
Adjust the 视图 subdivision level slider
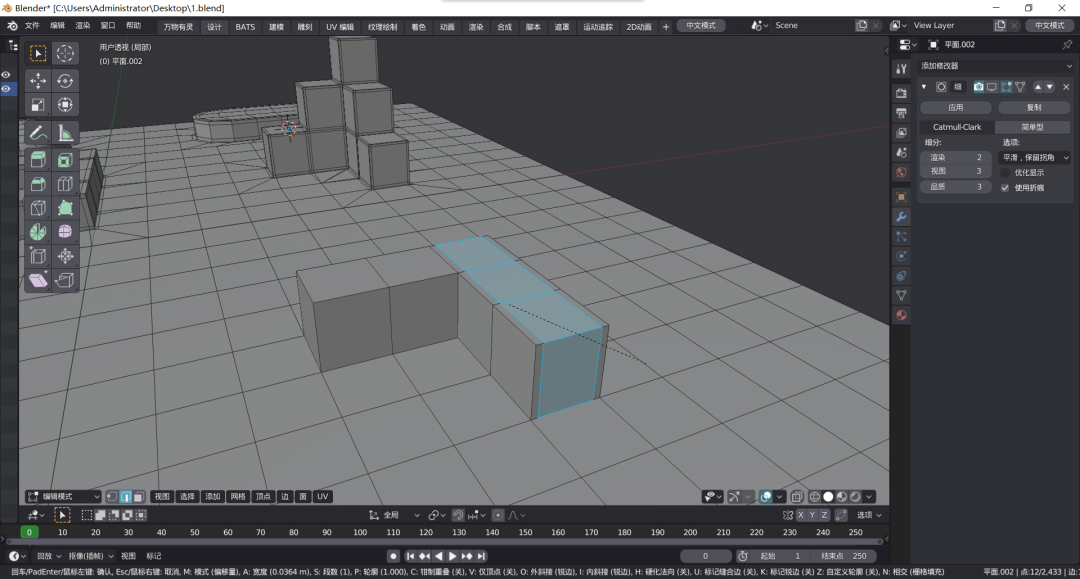pos(955,171)
